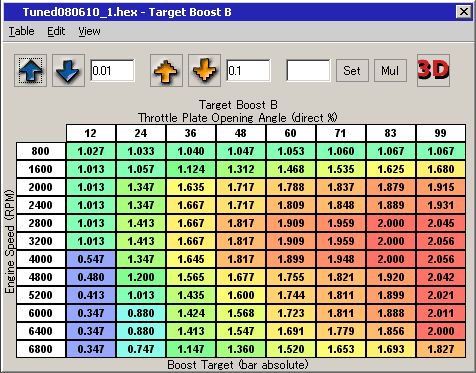Select cell 1.856 in the 6400 row

click(391, 331)
